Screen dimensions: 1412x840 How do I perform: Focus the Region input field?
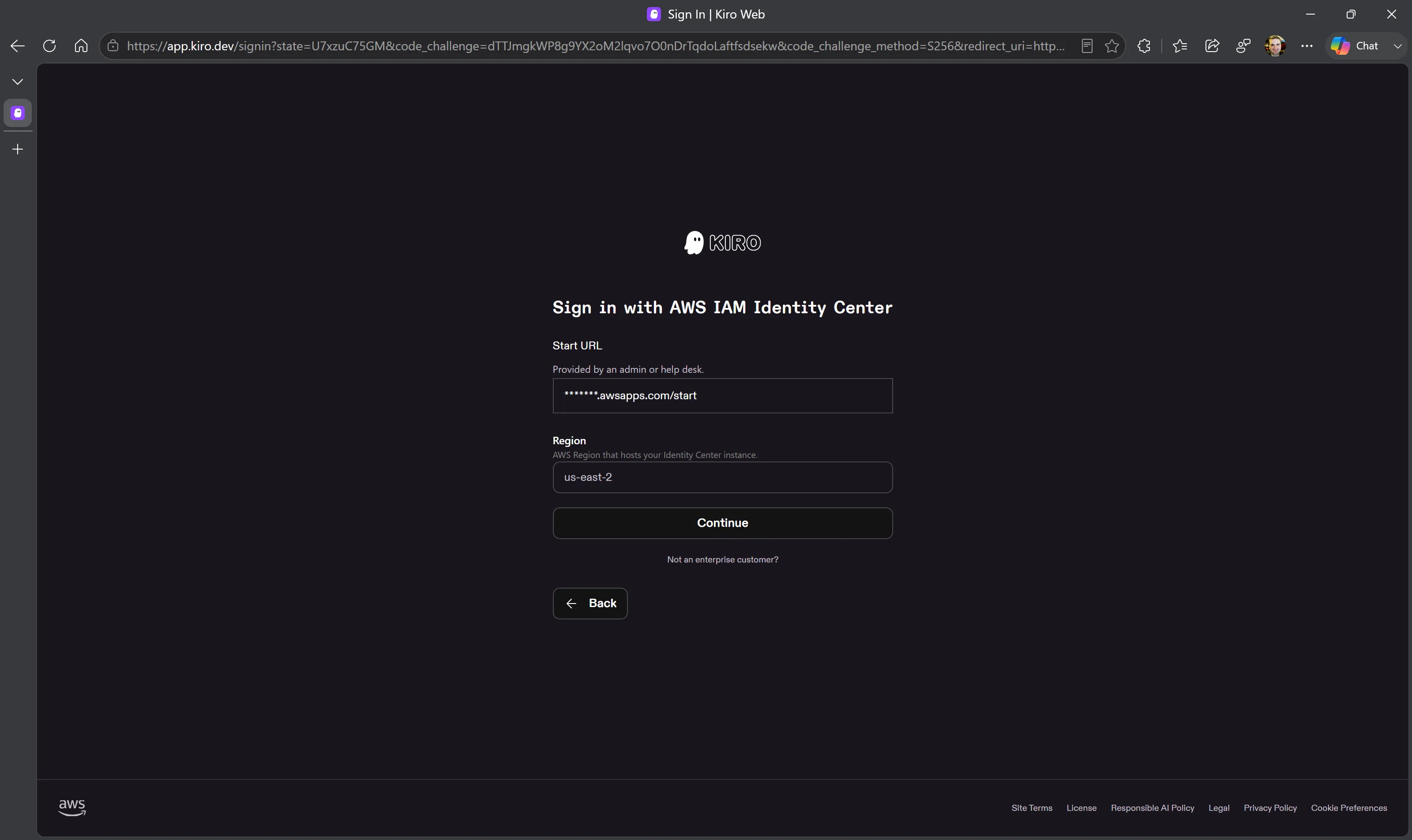pos(722,477)
